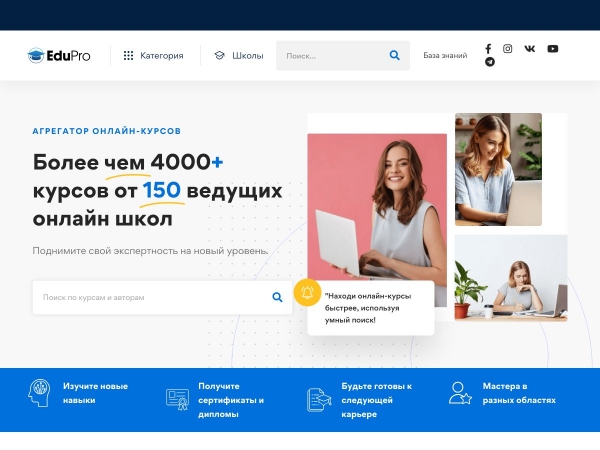
Task: Click the АГРЕГАТОР ОНЛАЙН-КУРСОВ caption
Action: tap(107, 131)
